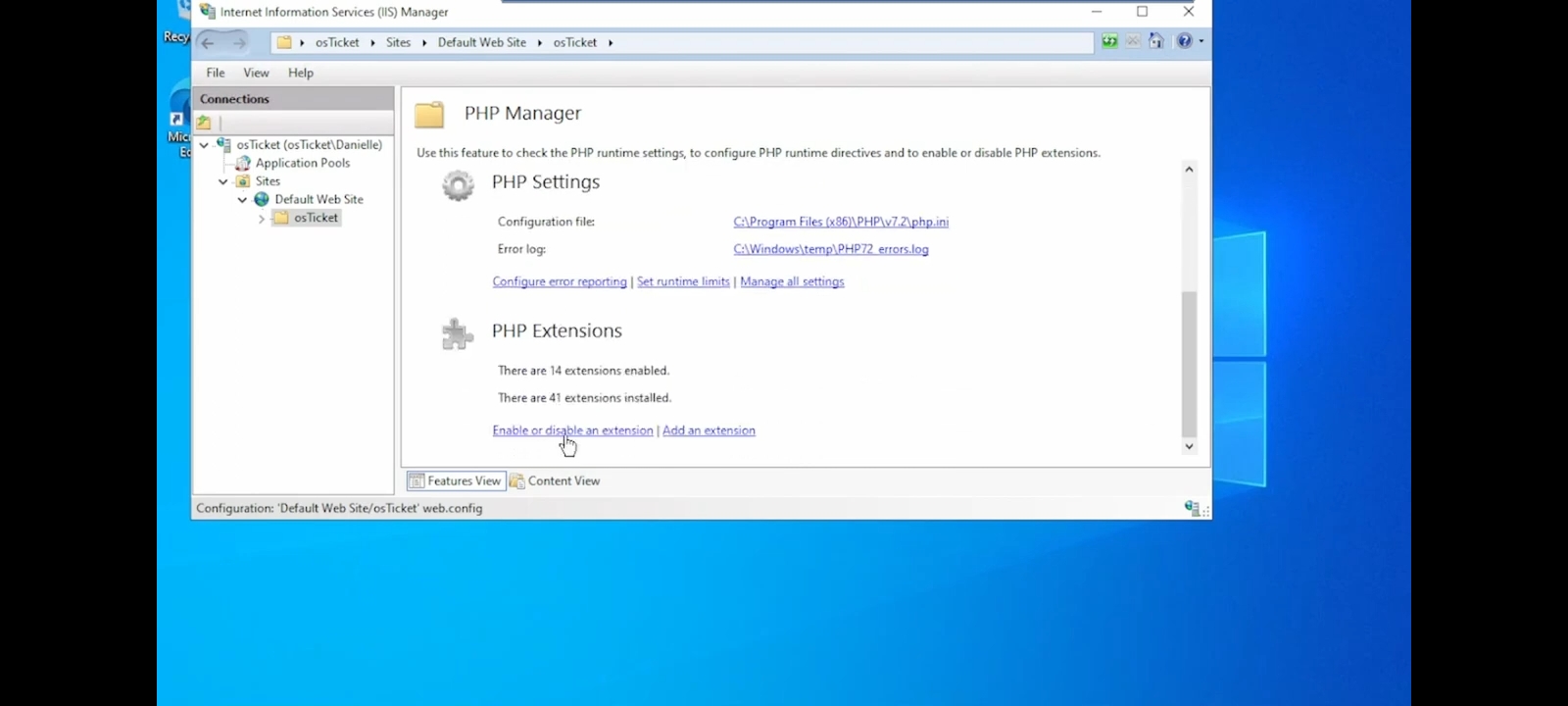The height and width of the screenshot is (706, 1568).
Task: Go to Home via house icon
Action: coord(1156,41)
